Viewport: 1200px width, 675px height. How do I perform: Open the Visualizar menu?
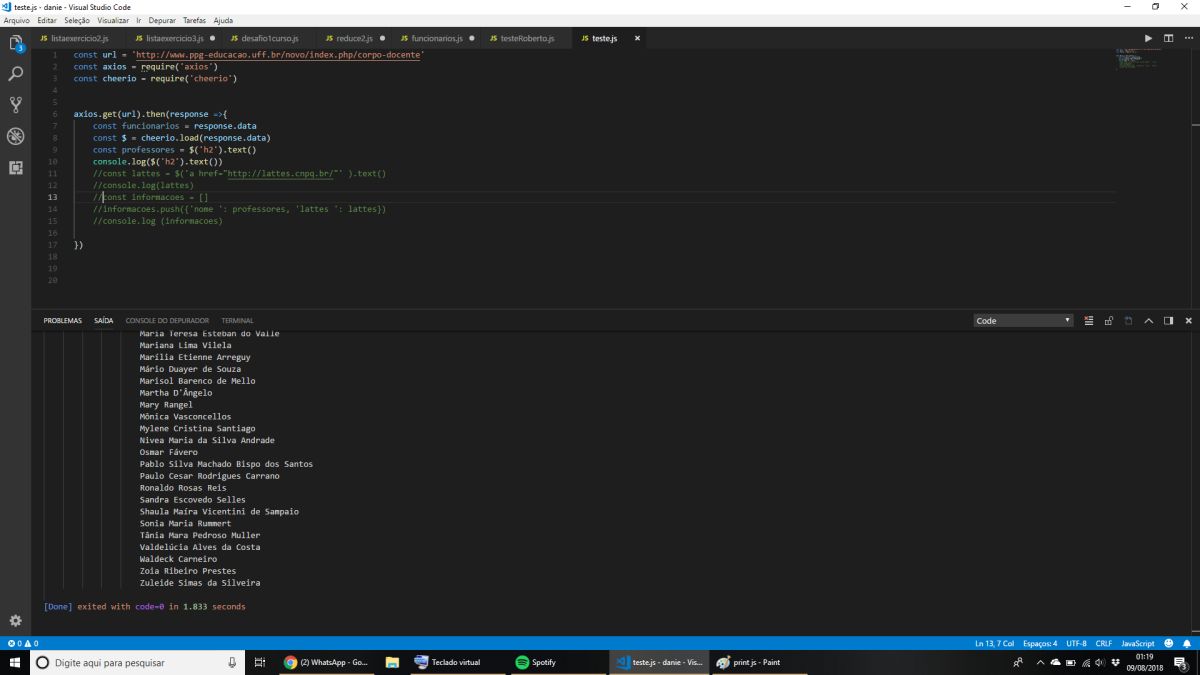[x=113, y=20]
